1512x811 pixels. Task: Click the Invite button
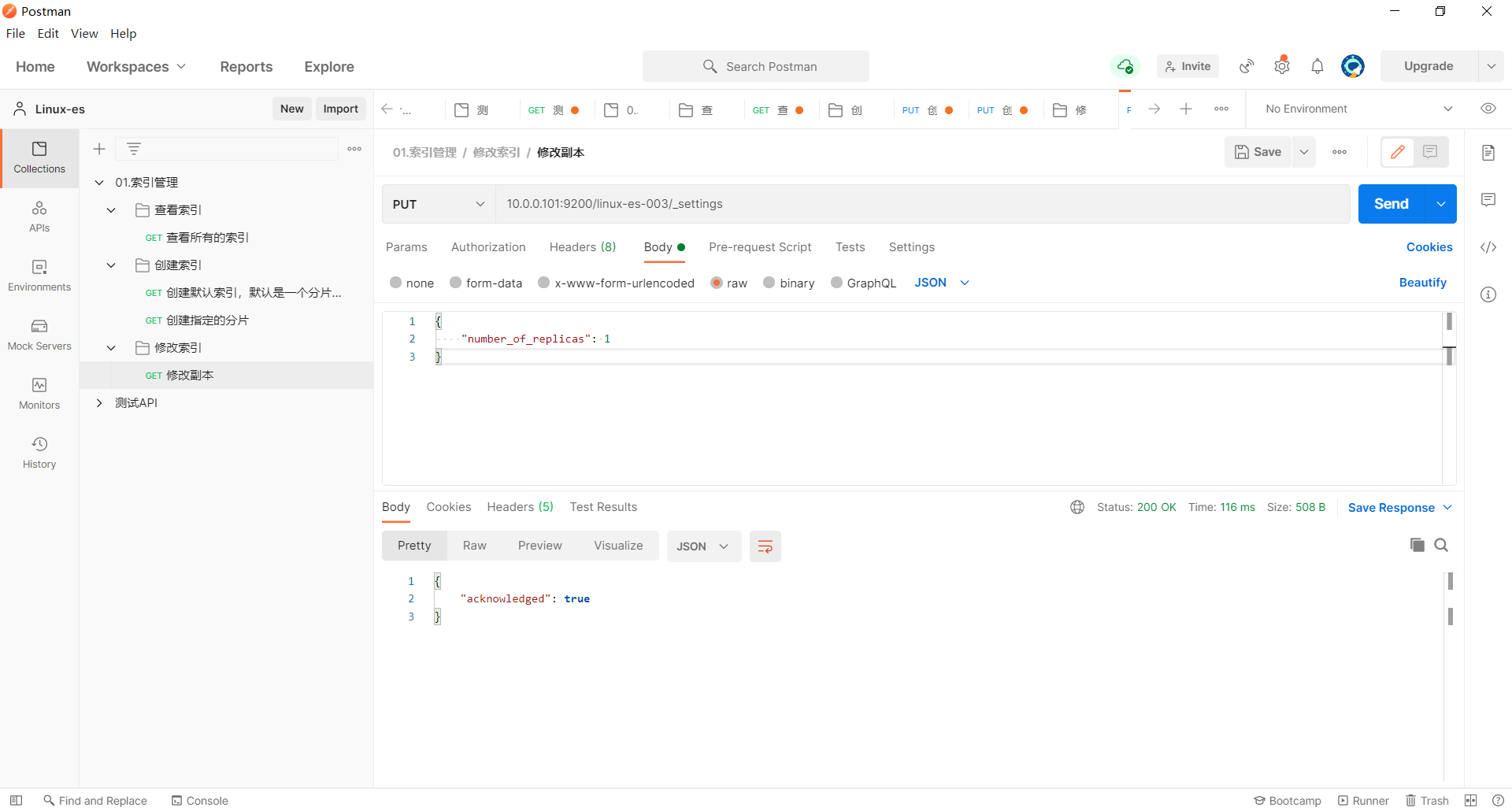click(x=1188, y=66)
